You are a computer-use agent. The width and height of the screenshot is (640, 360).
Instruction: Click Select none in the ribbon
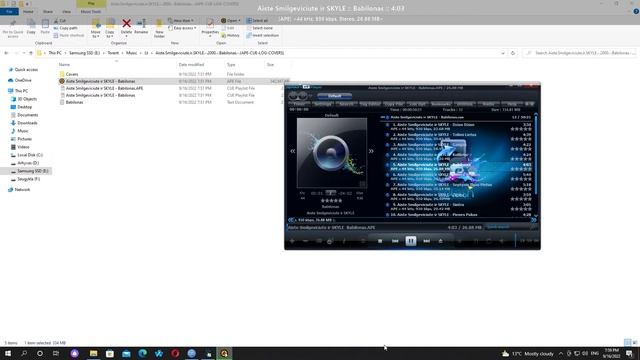[260, 28]
